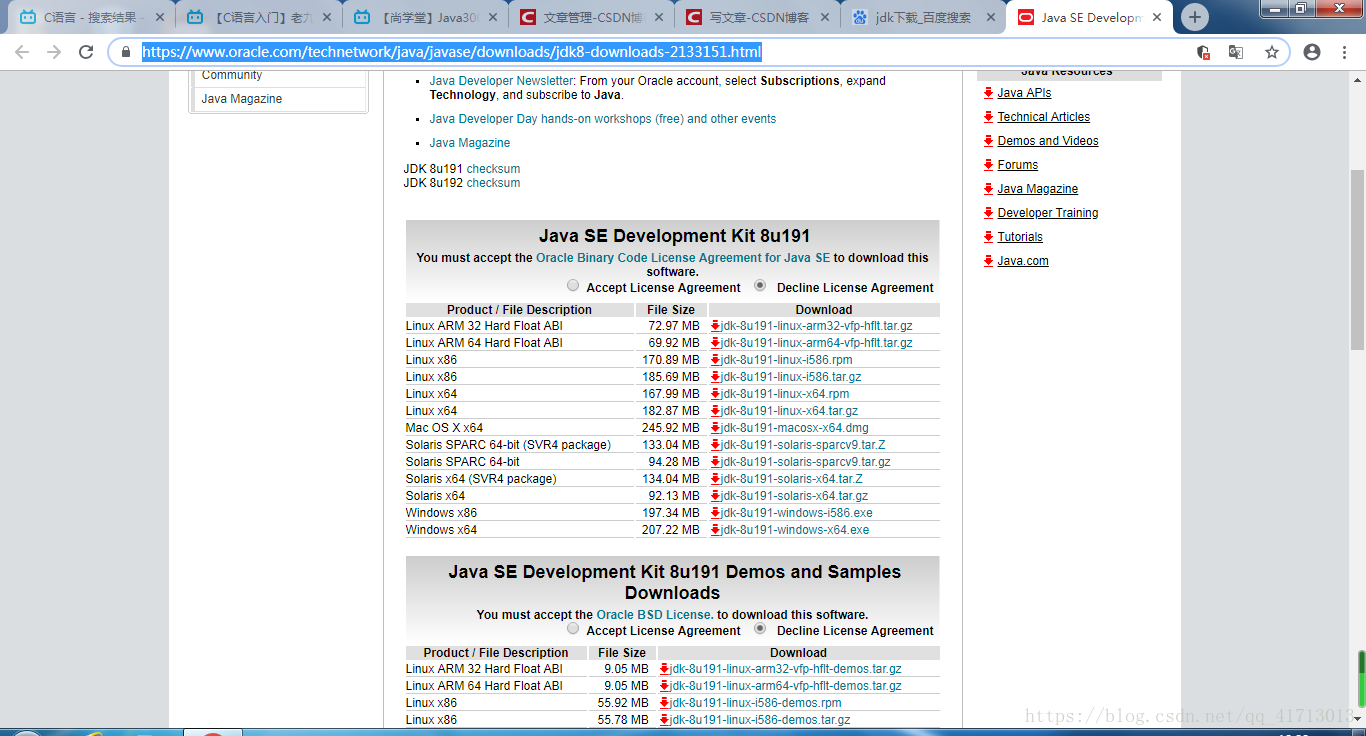Click the page vertical scrollbar thumb

tap(1357, 260)
